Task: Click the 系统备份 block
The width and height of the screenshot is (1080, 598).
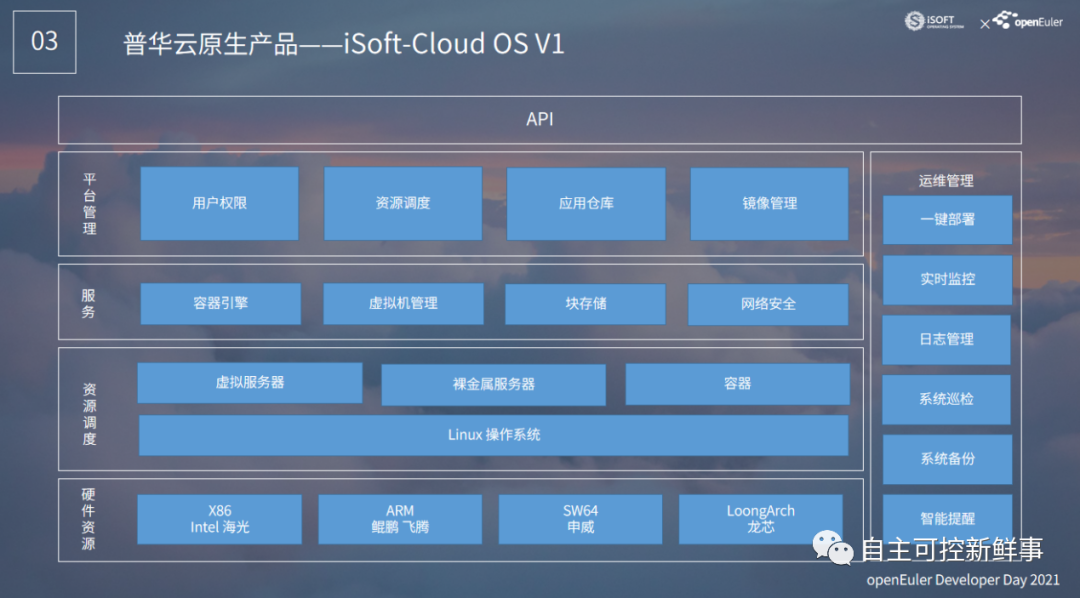Action: click(x=947, y=459)
